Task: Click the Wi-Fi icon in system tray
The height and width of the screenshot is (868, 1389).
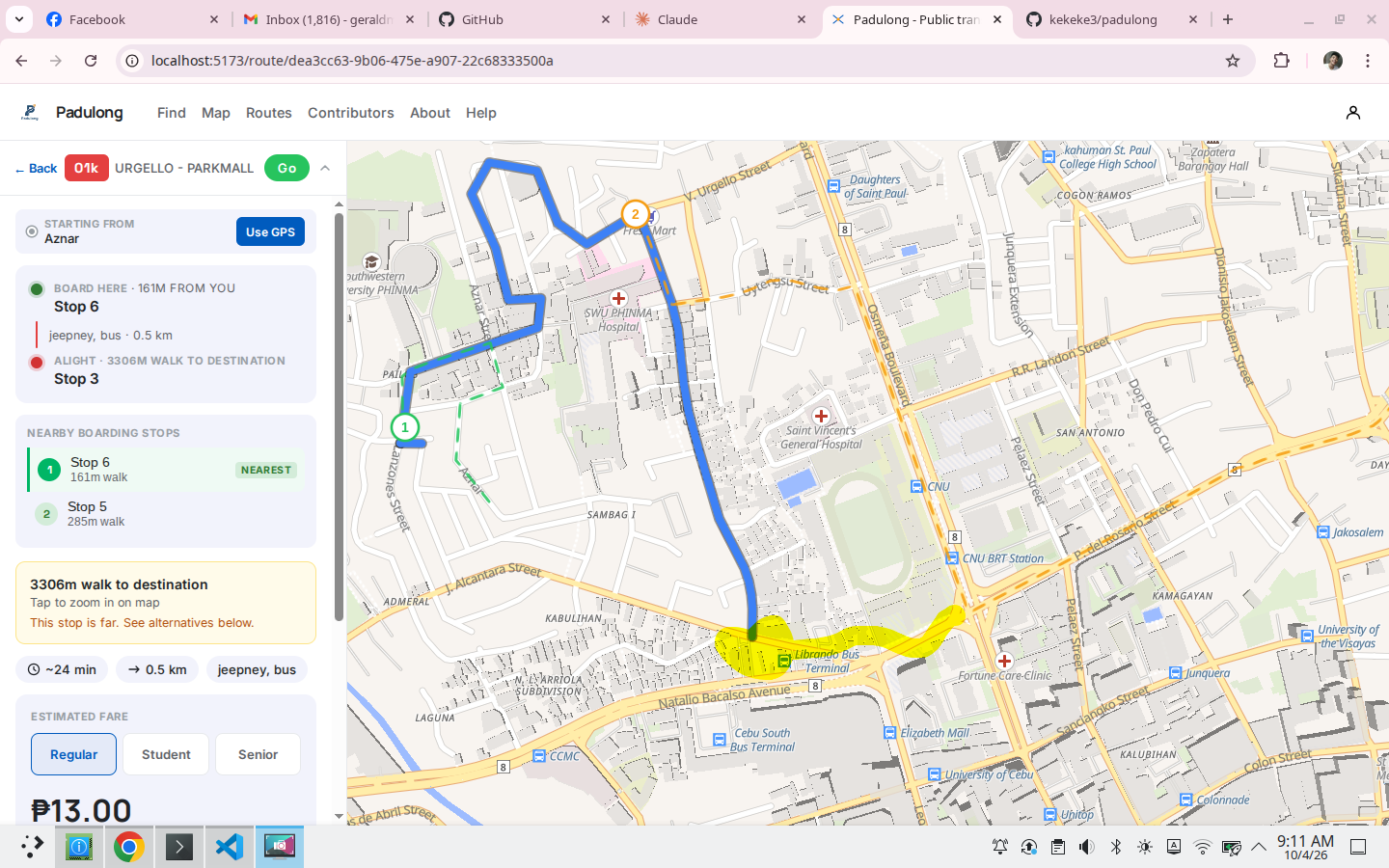Action: coord(1202,847)
